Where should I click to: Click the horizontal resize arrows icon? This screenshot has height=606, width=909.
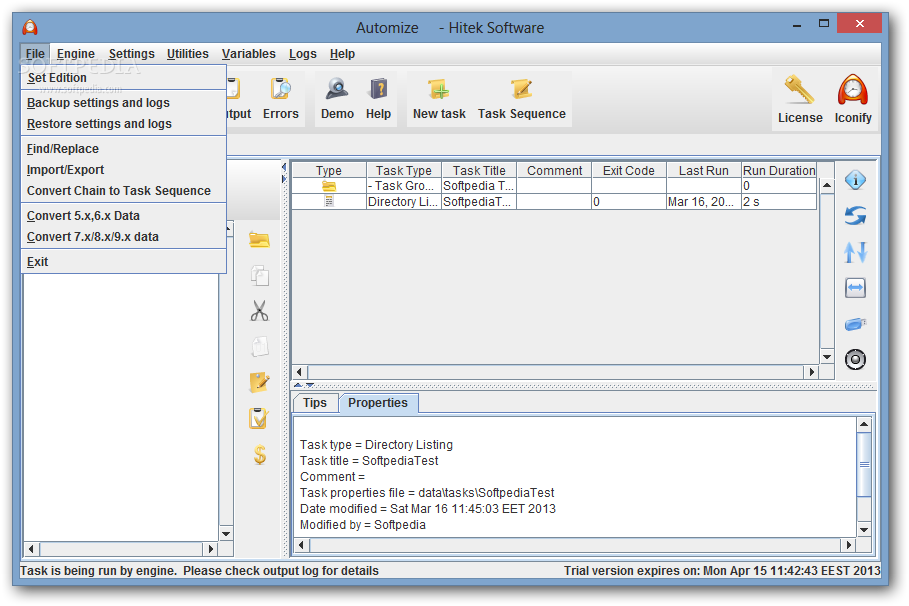pos(855,288)
